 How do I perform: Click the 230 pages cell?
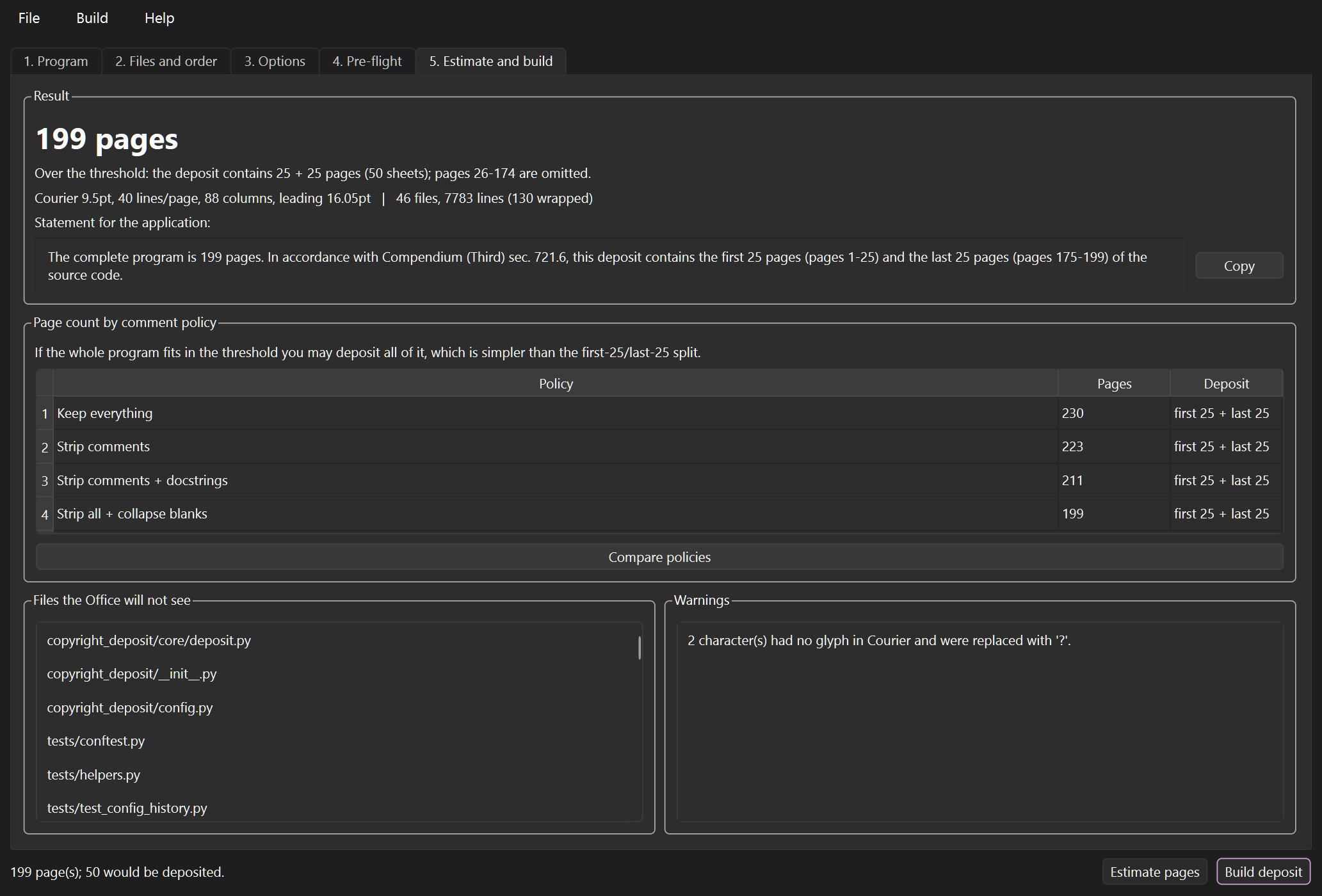[1114, 413]
